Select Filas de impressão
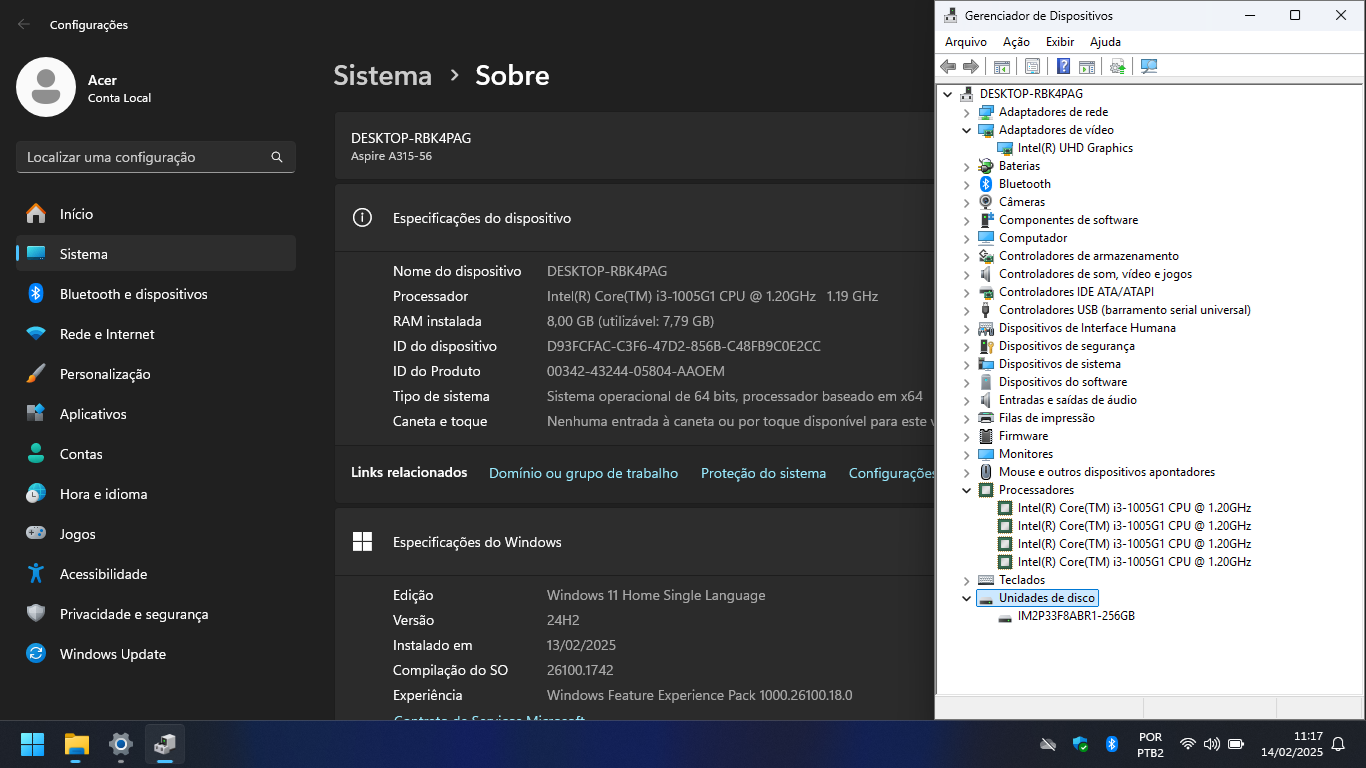The height and width of the screenshot is (768, 1366). pos(1046,418)
